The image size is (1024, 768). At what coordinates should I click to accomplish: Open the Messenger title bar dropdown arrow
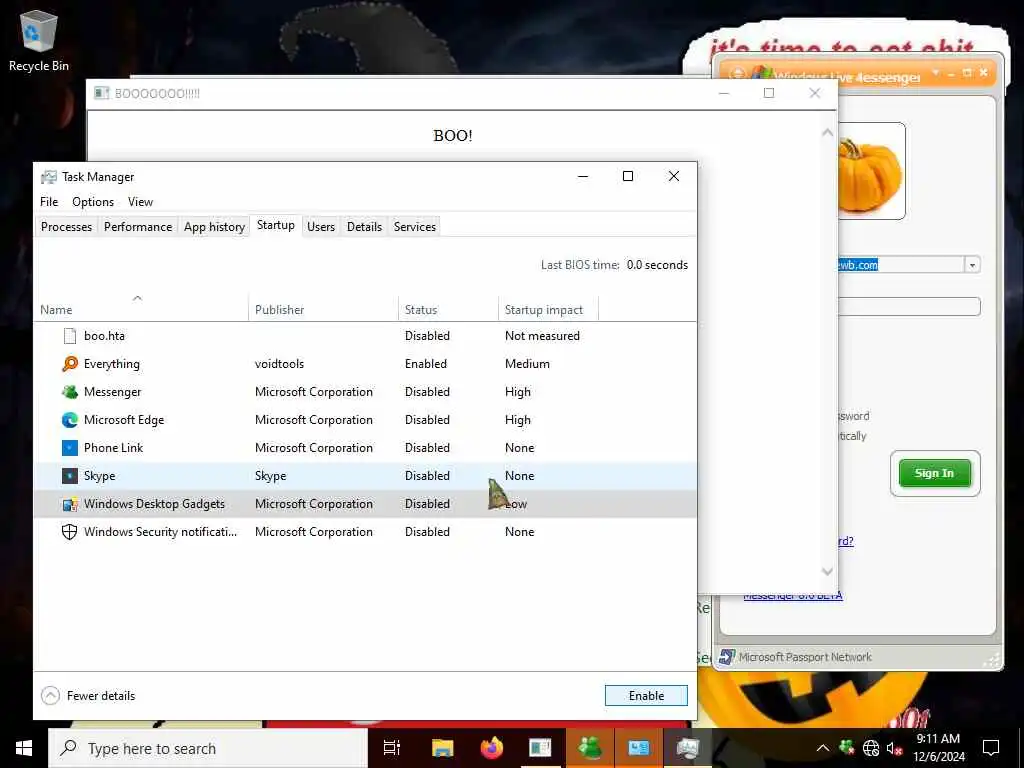[x=935, y=72]
